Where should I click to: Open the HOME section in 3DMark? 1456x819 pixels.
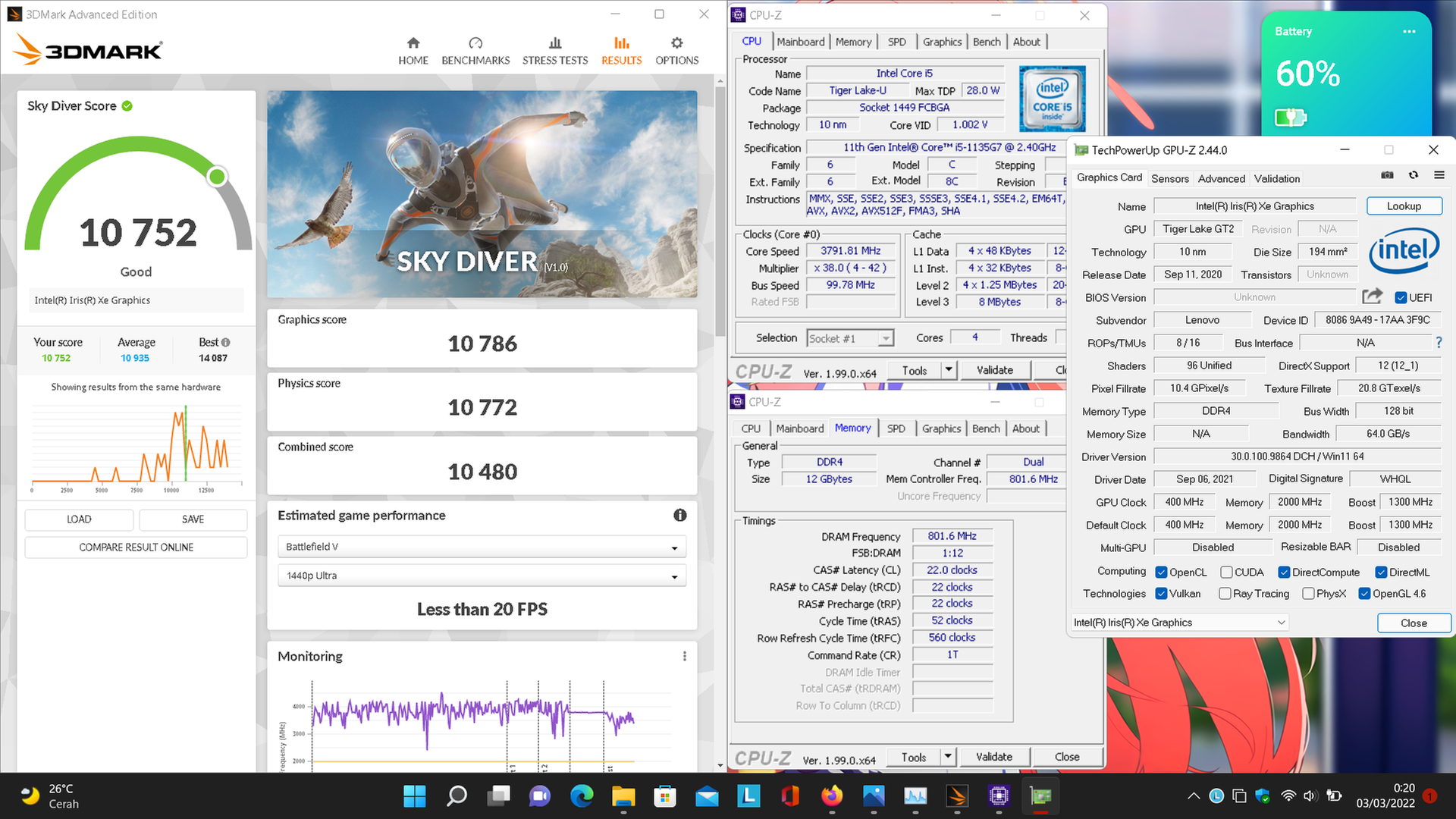(413, 51)
